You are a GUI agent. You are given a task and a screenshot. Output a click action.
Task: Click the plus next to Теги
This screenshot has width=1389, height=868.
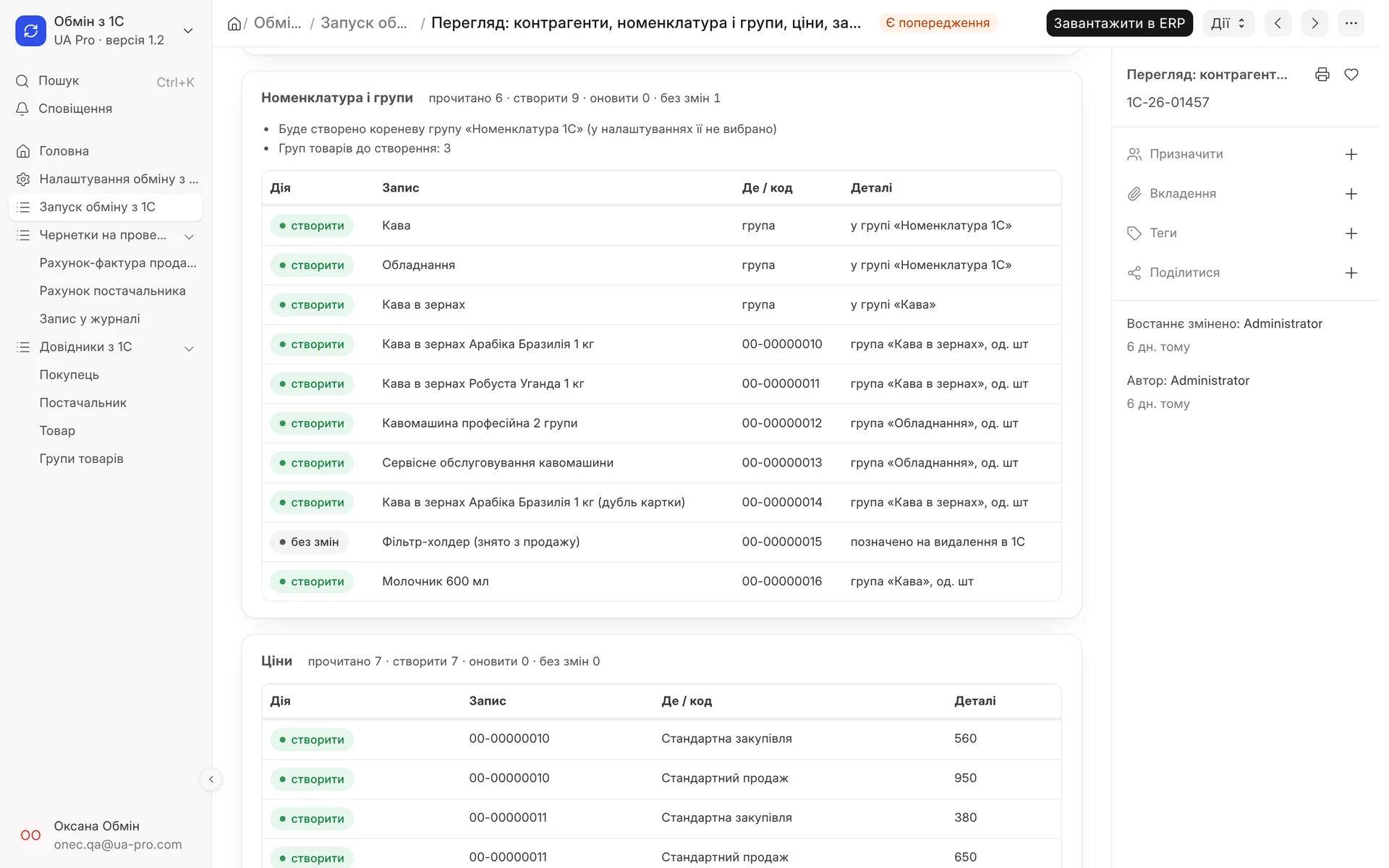(1351, 234)
